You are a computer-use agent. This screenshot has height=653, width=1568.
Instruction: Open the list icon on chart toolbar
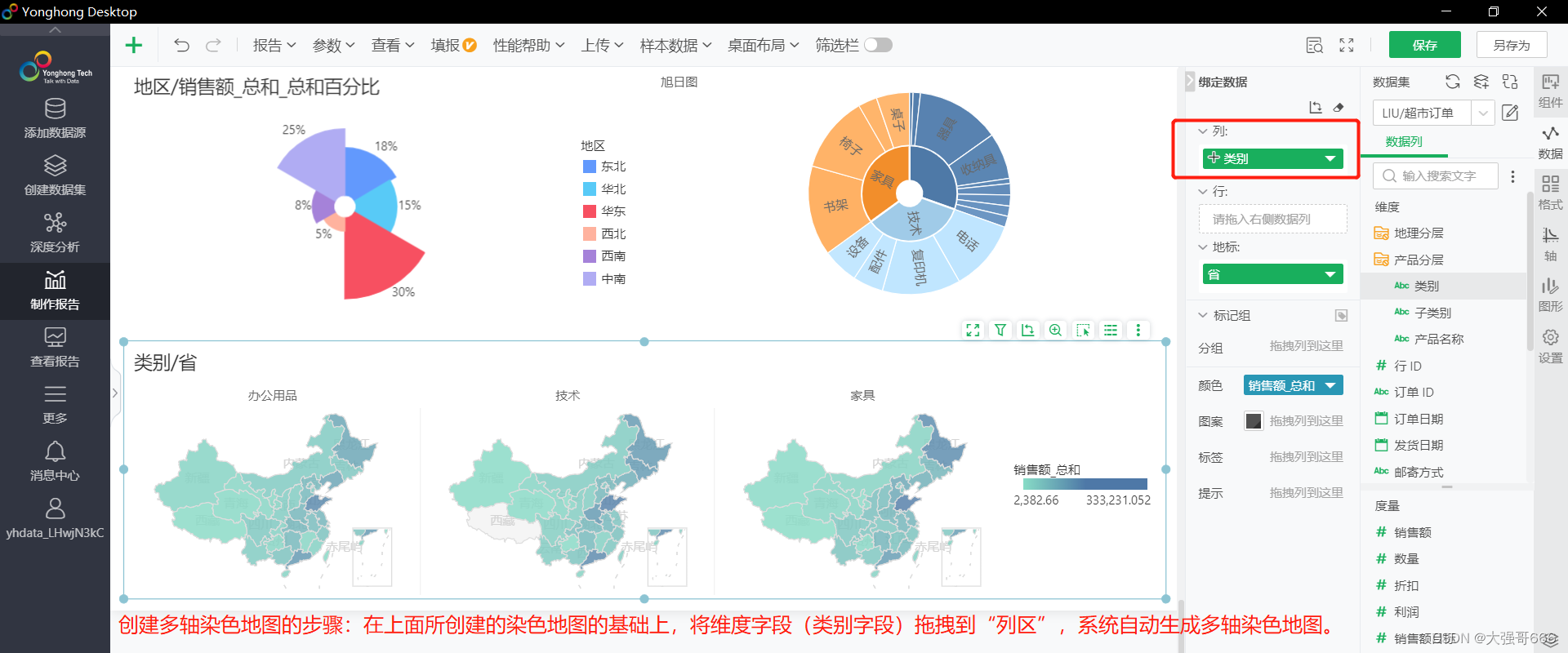[x=1111, y=330]
